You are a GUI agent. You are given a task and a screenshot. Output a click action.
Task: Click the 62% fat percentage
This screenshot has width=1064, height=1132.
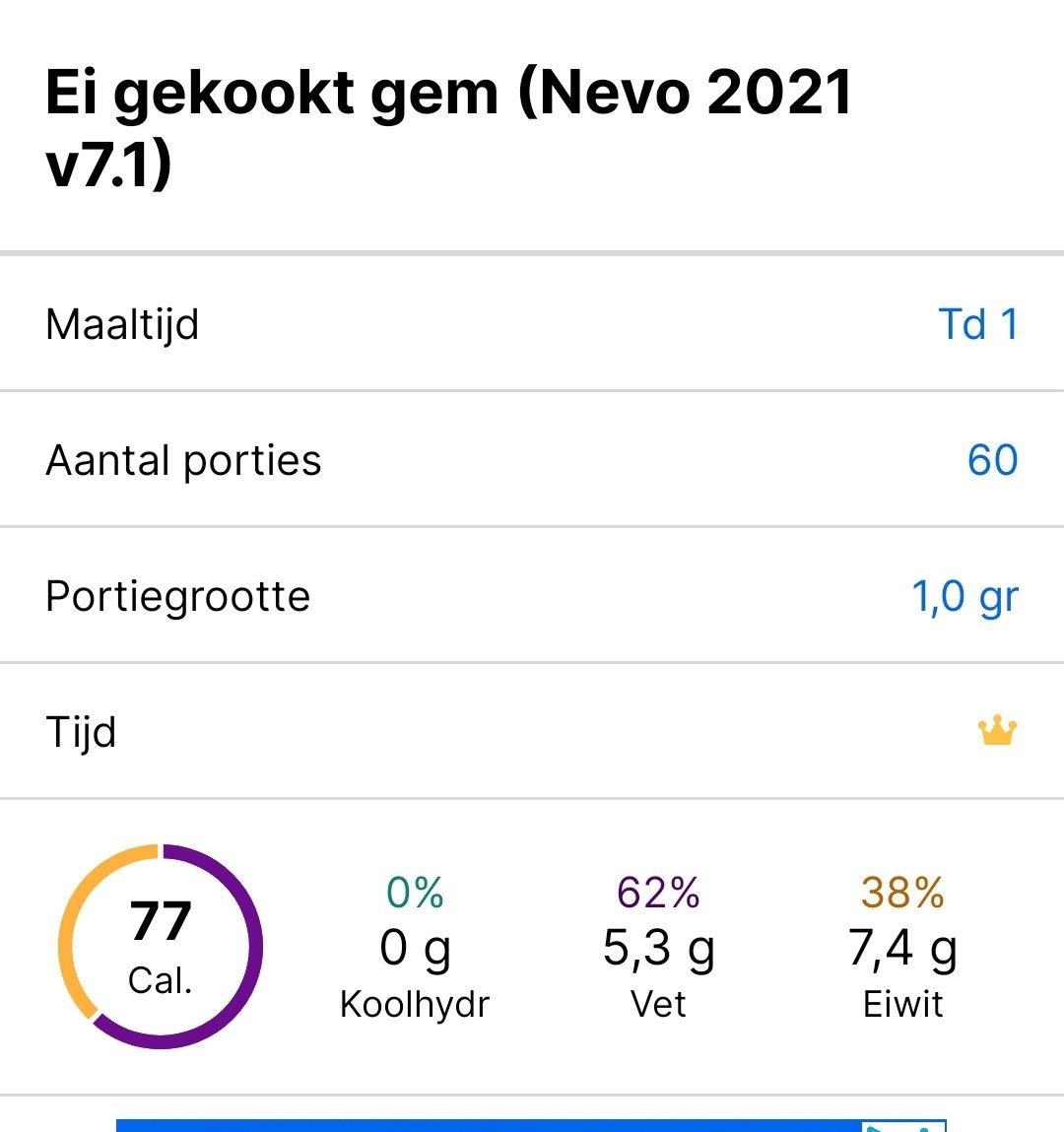658,893
